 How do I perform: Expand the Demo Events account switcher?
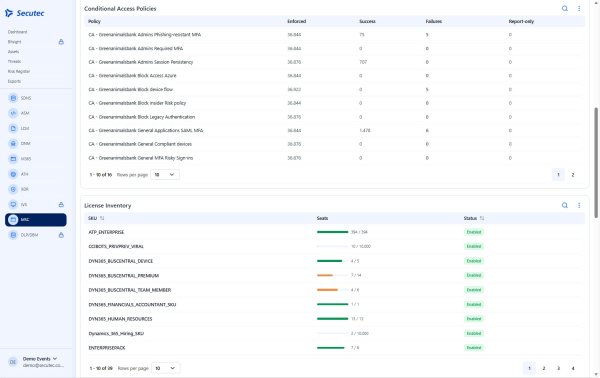pyautogui.click(x=40, y=359)
